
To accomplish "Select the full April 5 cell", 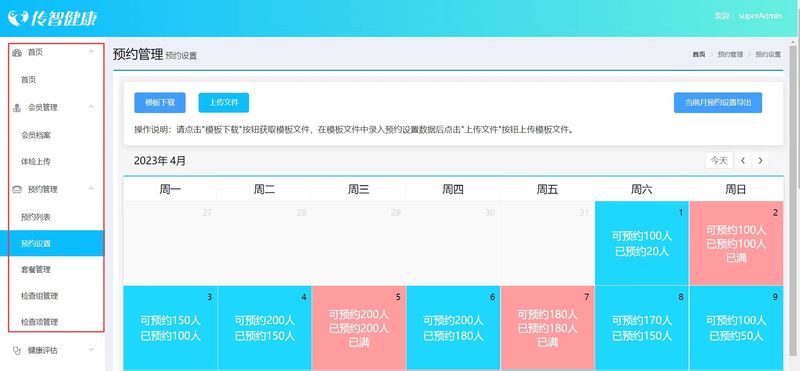I will point(359,328).
